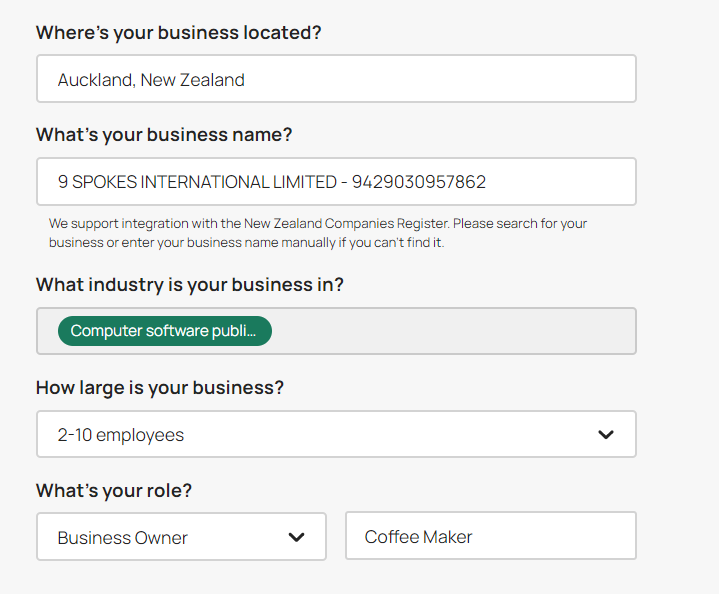Click the chevron on the business size dropdown

(x=604, y=435)
